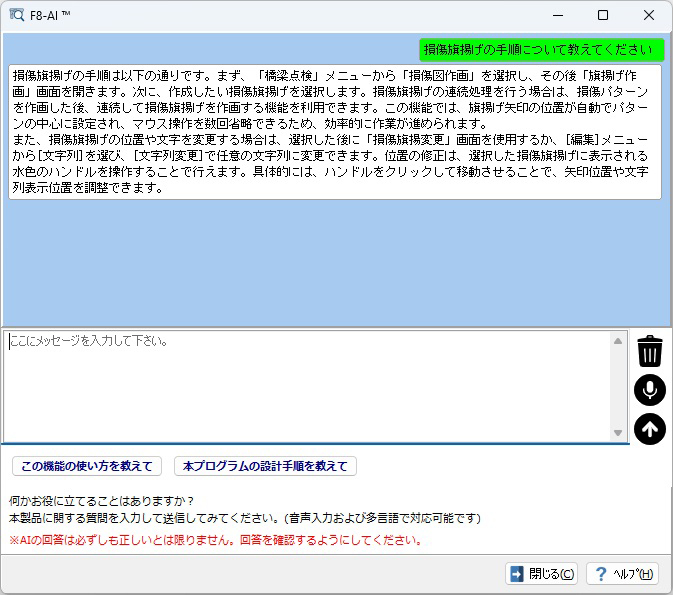Click the trash can icon to clear chat
Image resolution: width=673 pixels, height=595 pixels.
(650, 351)
